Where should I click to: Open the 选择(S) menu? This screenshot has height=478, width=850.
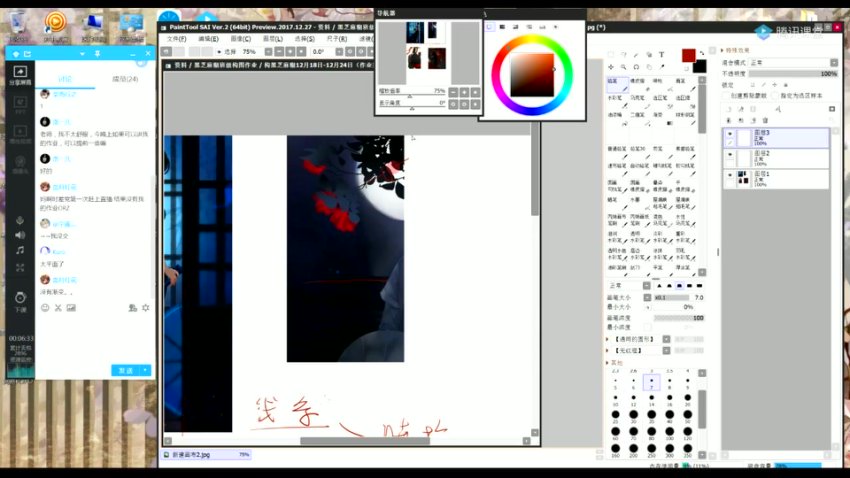(305, 39)
